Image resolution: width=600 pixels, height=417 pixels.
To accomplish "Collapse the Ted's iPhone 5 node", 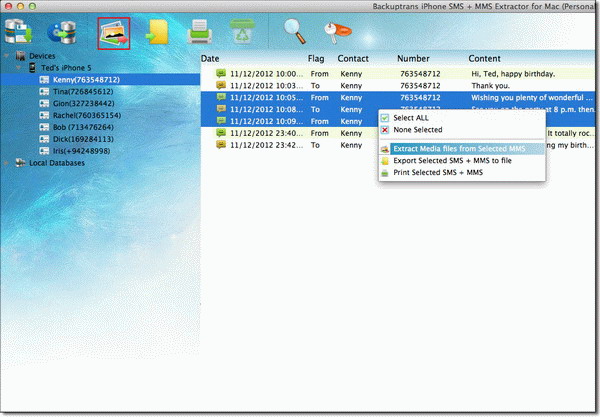I will click(18, 68).
